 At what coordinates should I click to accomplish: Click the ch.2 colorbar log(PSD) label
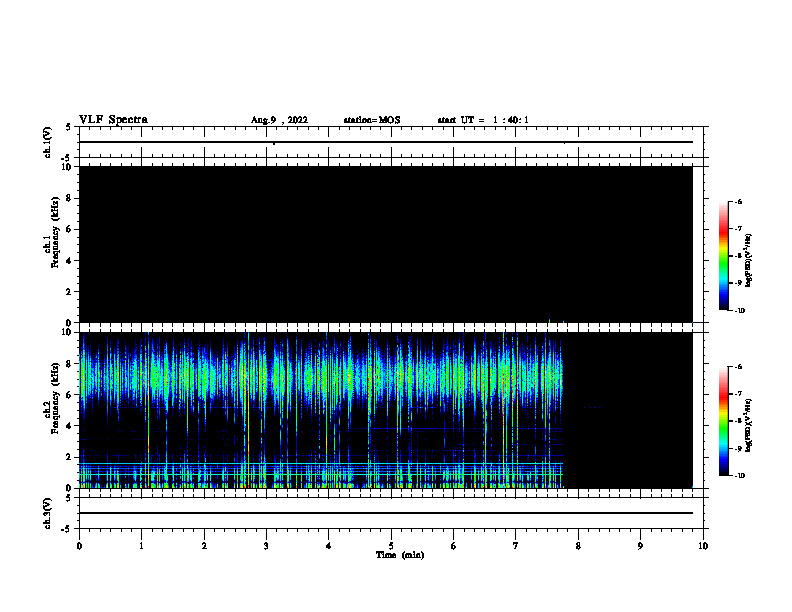pyautogui.click(x=749, y=426)
